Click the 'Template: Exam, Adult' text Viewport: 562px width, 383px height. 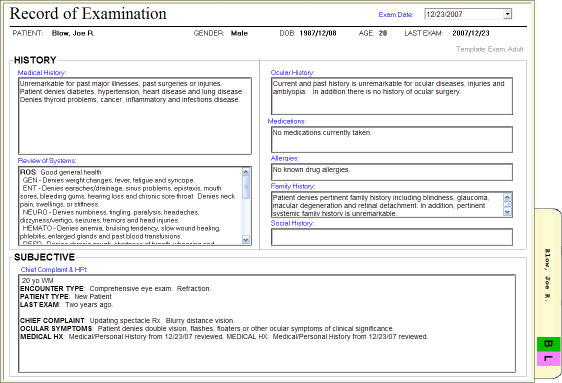(x=490, y=49)
